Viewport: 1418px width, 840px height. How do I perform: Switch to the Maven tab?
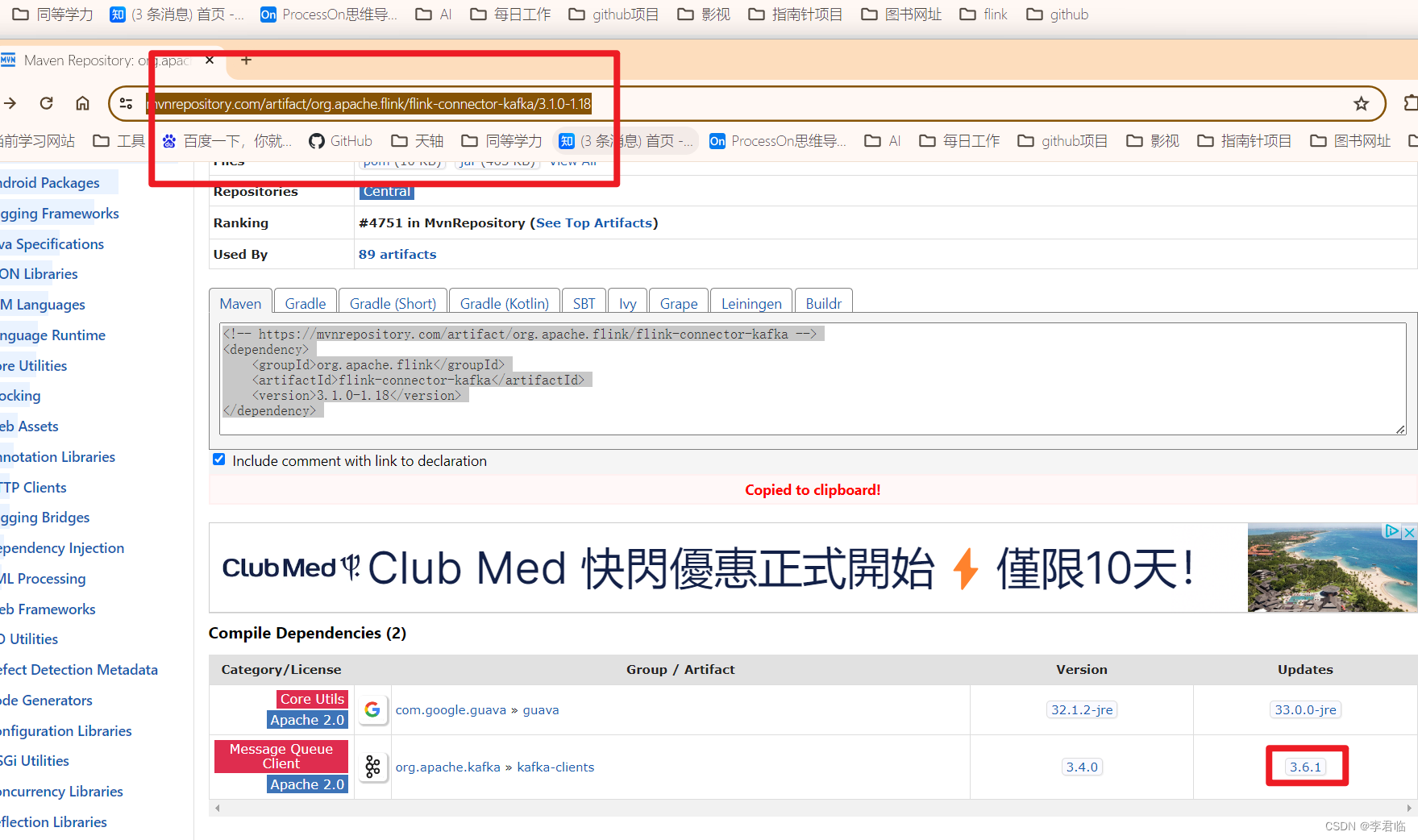[240, 303]
